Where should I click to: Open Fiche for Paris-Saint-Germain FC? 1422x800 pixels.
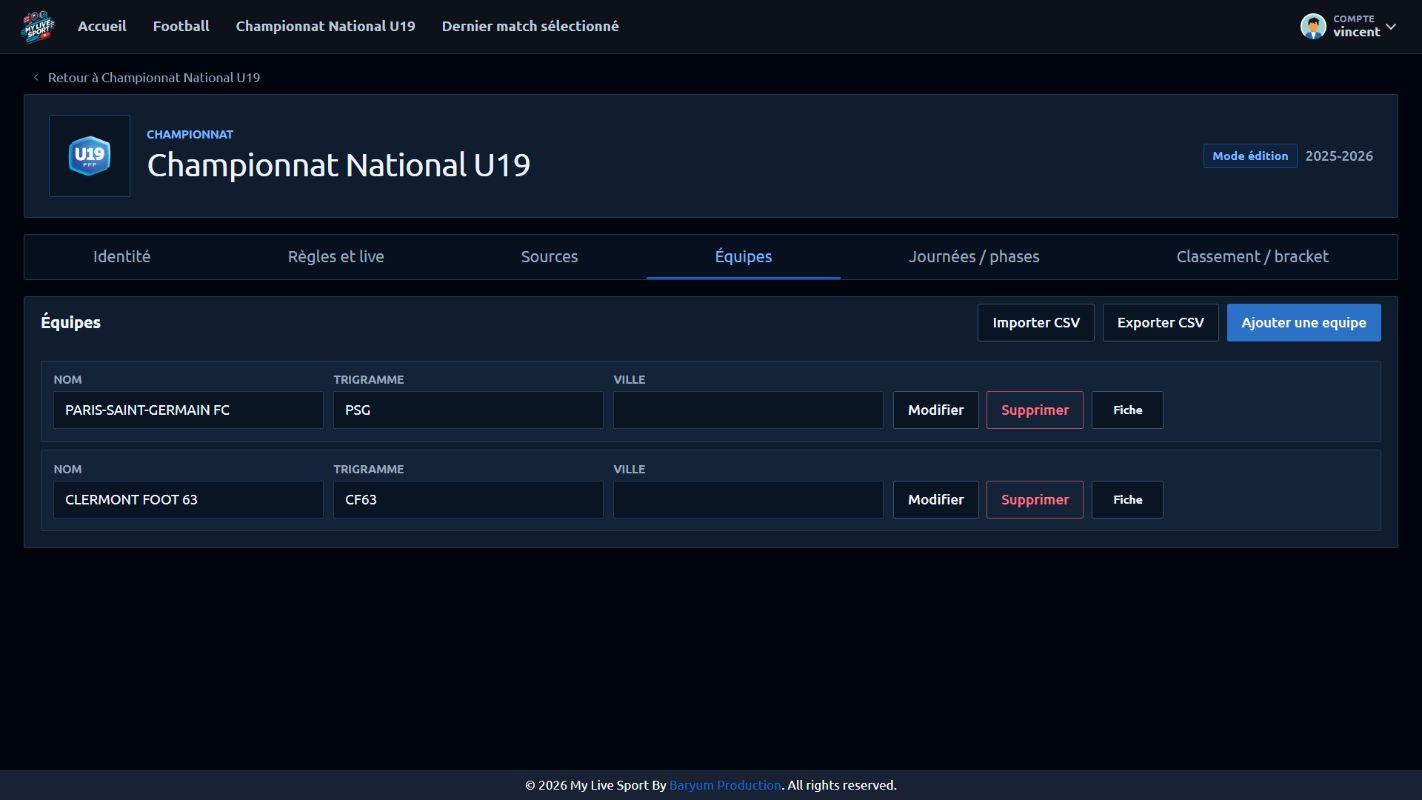pos(1128,410)
